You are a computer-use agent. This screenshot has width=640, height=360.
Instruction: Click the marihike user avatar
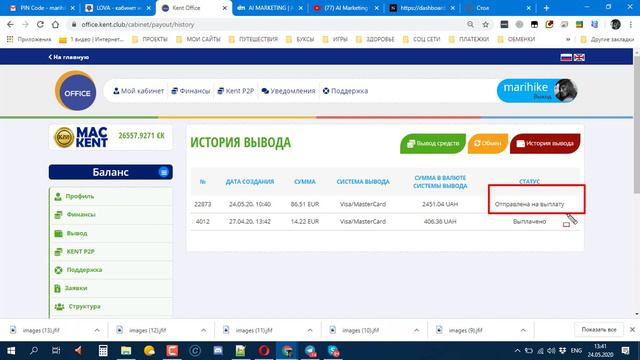pyautogui.click(x=565, y=90)
